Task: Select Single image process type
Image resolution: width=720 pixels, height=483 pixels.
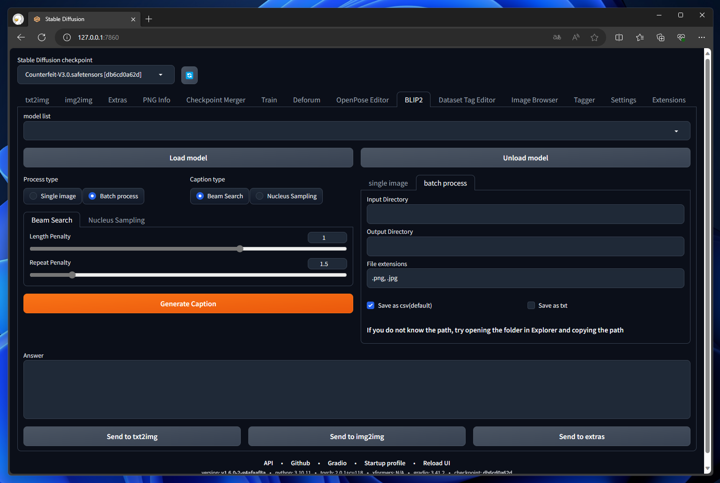Action: (52, 196)
